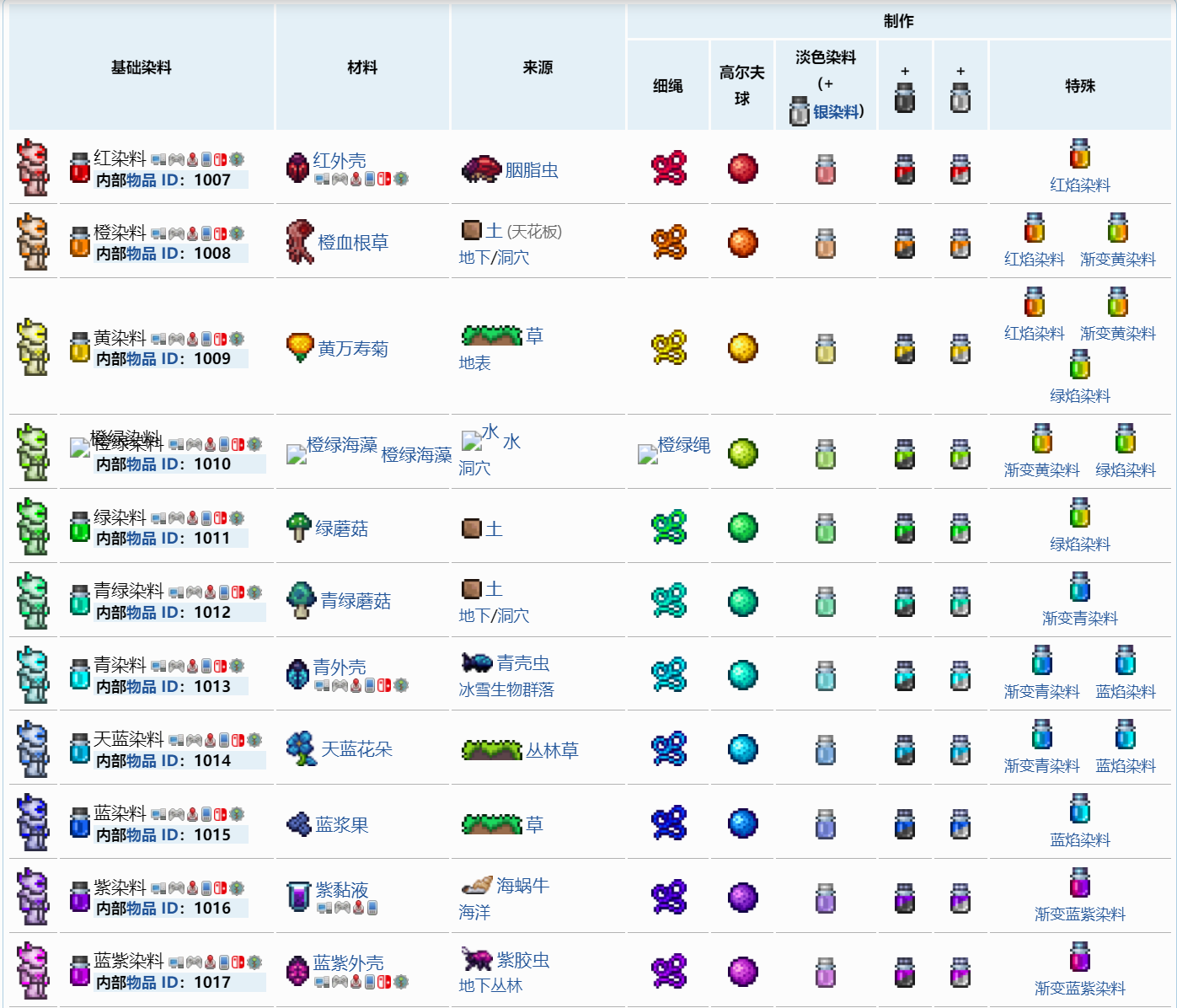The width and height of the screenshot is (1177, 1008).
Task: Click the orange golf ball icon
Action: [x=742, y=243]
